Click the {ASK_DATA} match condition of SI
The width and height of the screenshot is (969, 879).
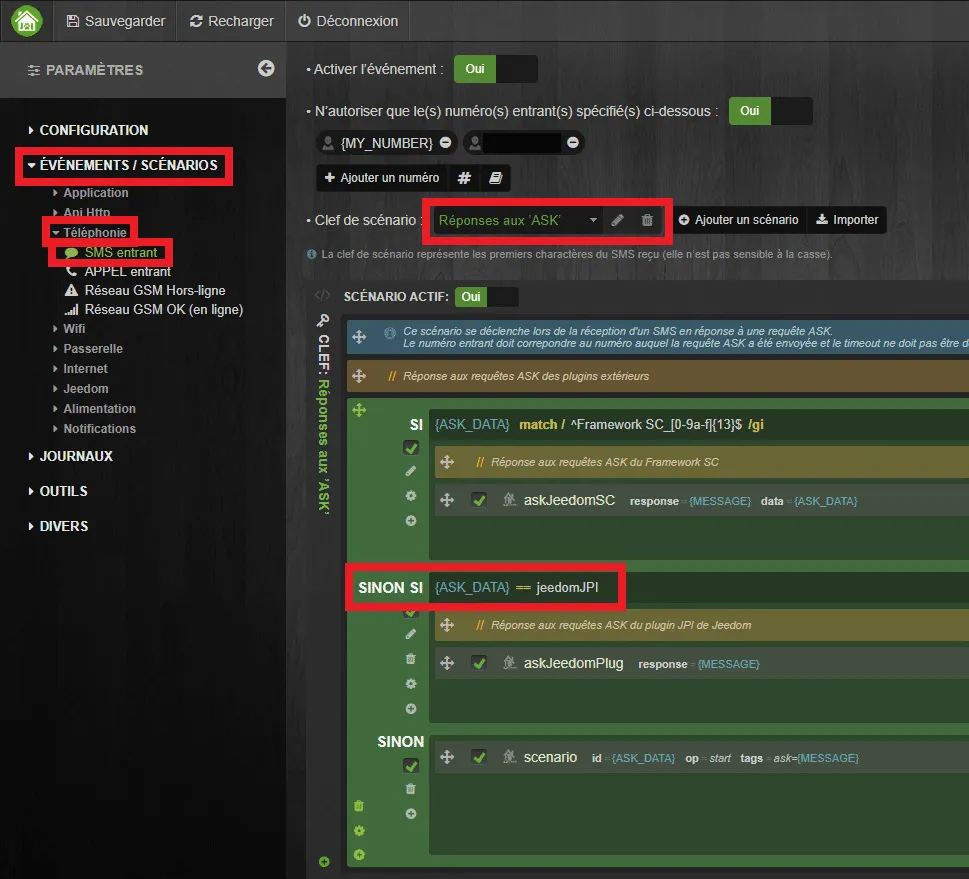pos(599,425)
